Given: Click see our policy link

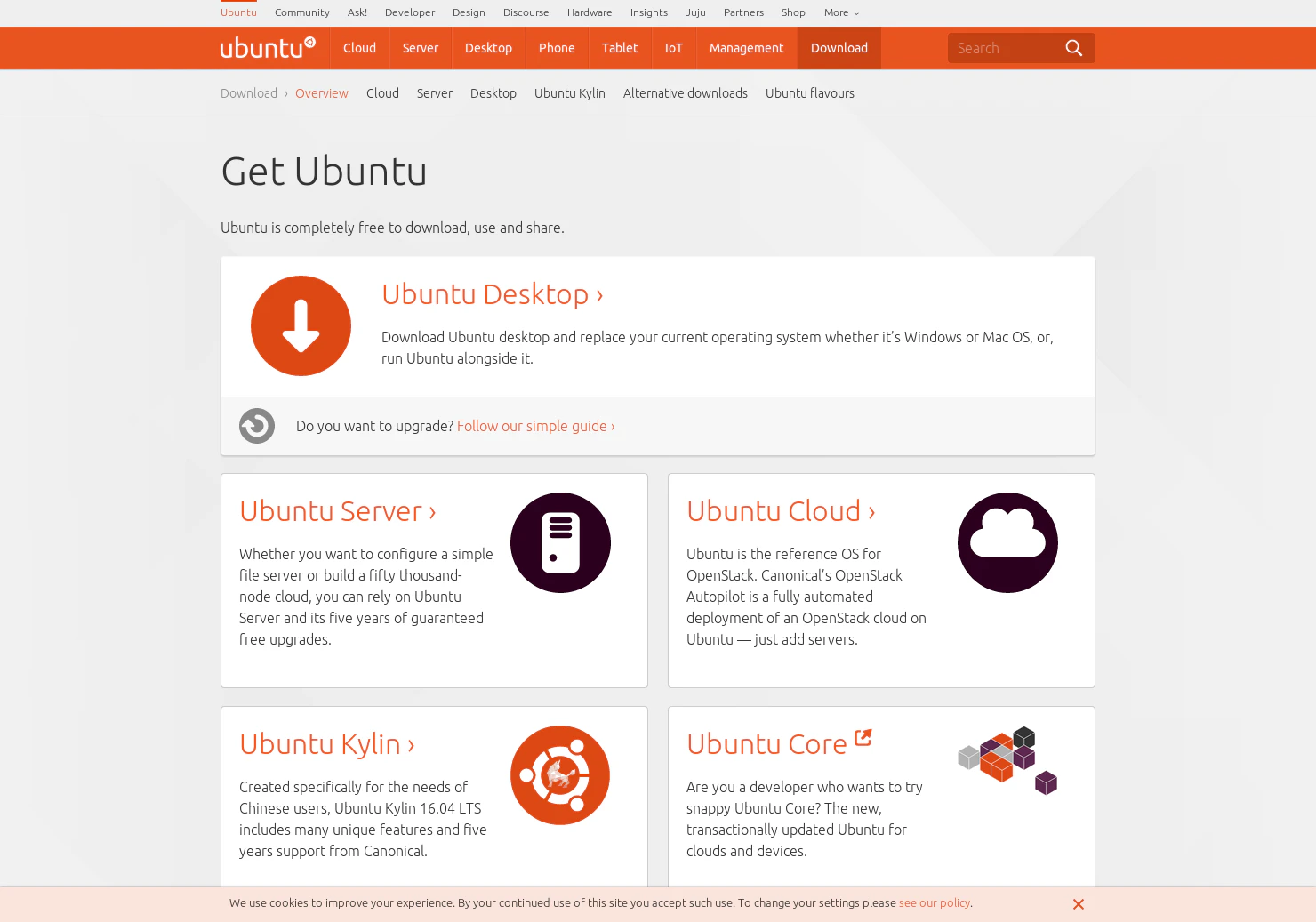Looking at the screenshot, I should tap(935, 902).
